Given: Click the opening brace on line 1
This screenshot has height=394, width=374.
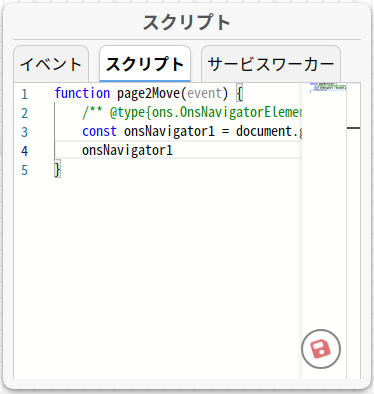Looking at the screenshot, I should pos(239,94).
